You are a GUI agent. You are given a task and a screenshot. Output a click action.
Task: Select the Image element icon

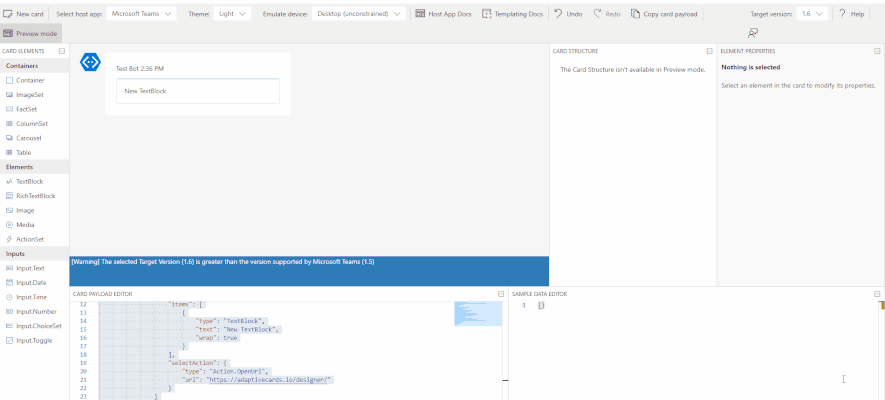pyautogui.click(x=9, y=210)
